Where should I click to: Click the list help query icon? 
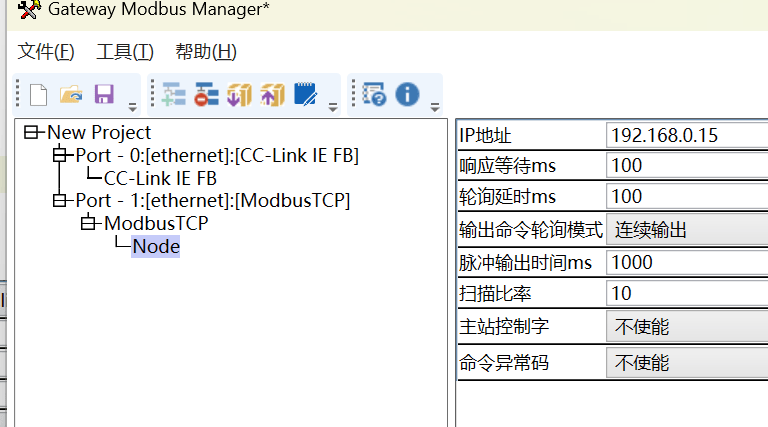coord(374,95)
